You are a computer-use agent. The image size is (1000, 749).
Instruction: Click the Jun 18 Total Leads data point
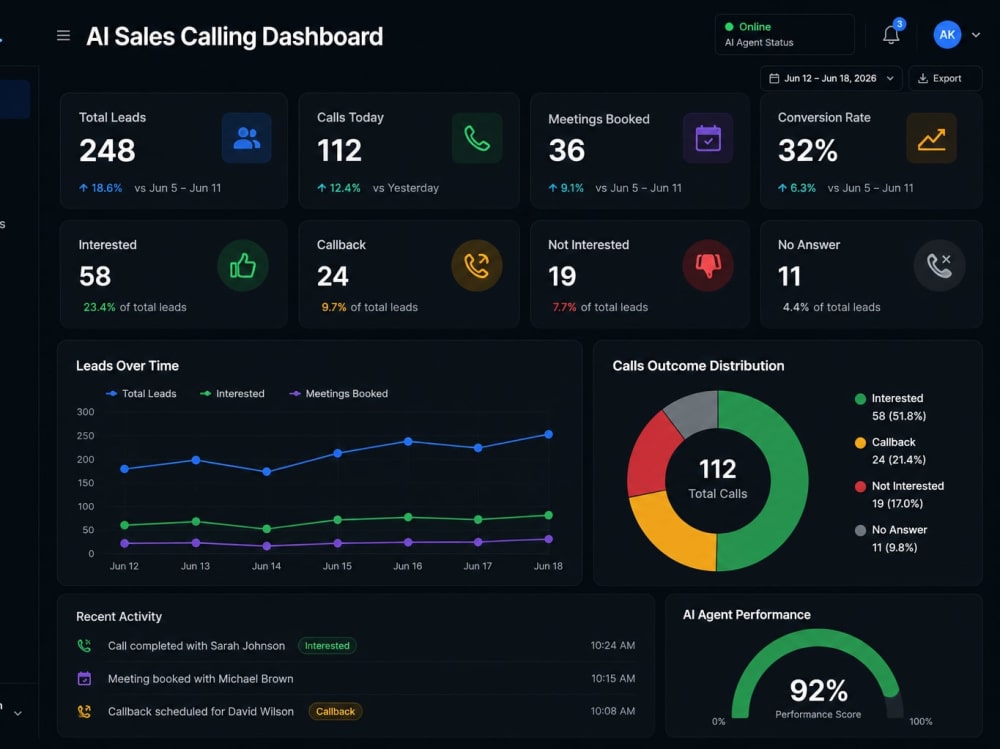[x=548, y=434]
